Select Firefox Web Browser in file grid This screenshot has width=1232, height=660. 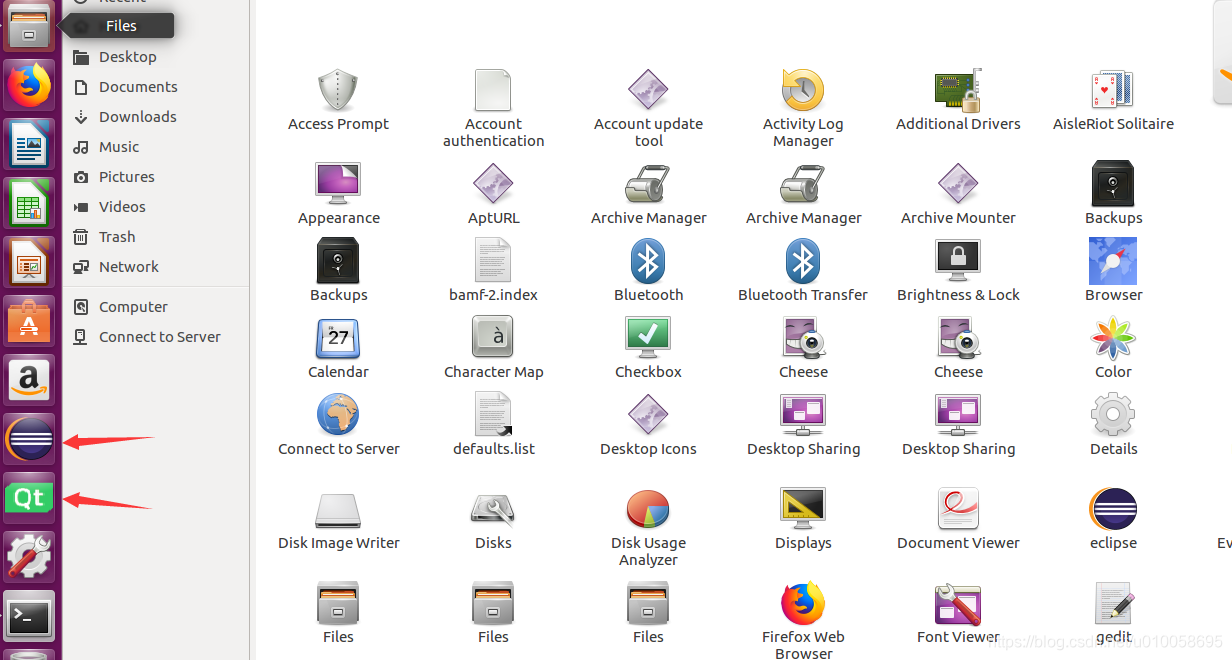click(803, 603)
